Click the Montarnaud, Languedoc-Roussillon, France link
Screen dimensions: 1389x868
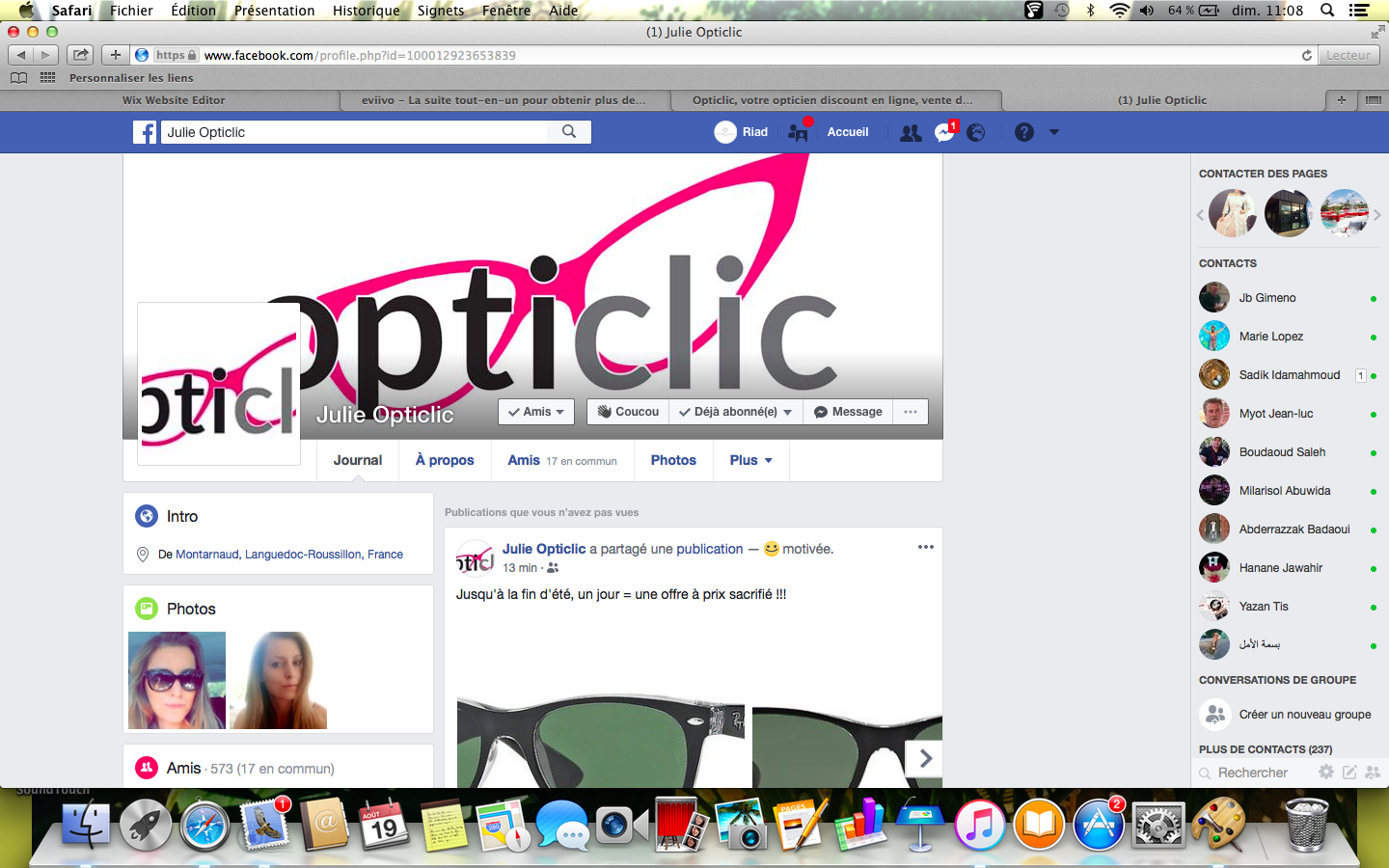(289, 555)
